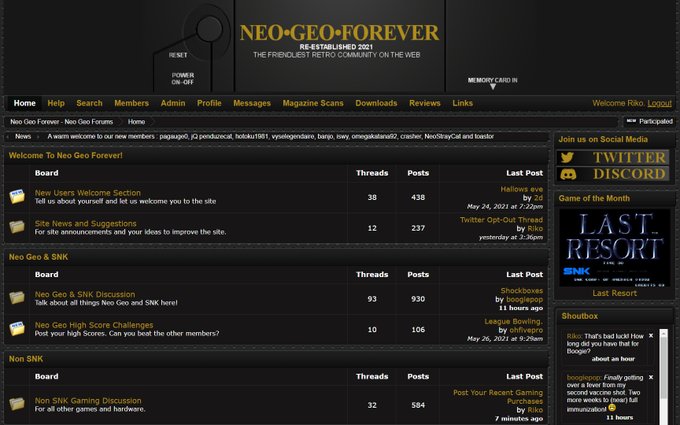Image resolution: width=680 pixels, height=425 pixels.
Task: Click the 930 posts count cell
Action: [418, 299]
